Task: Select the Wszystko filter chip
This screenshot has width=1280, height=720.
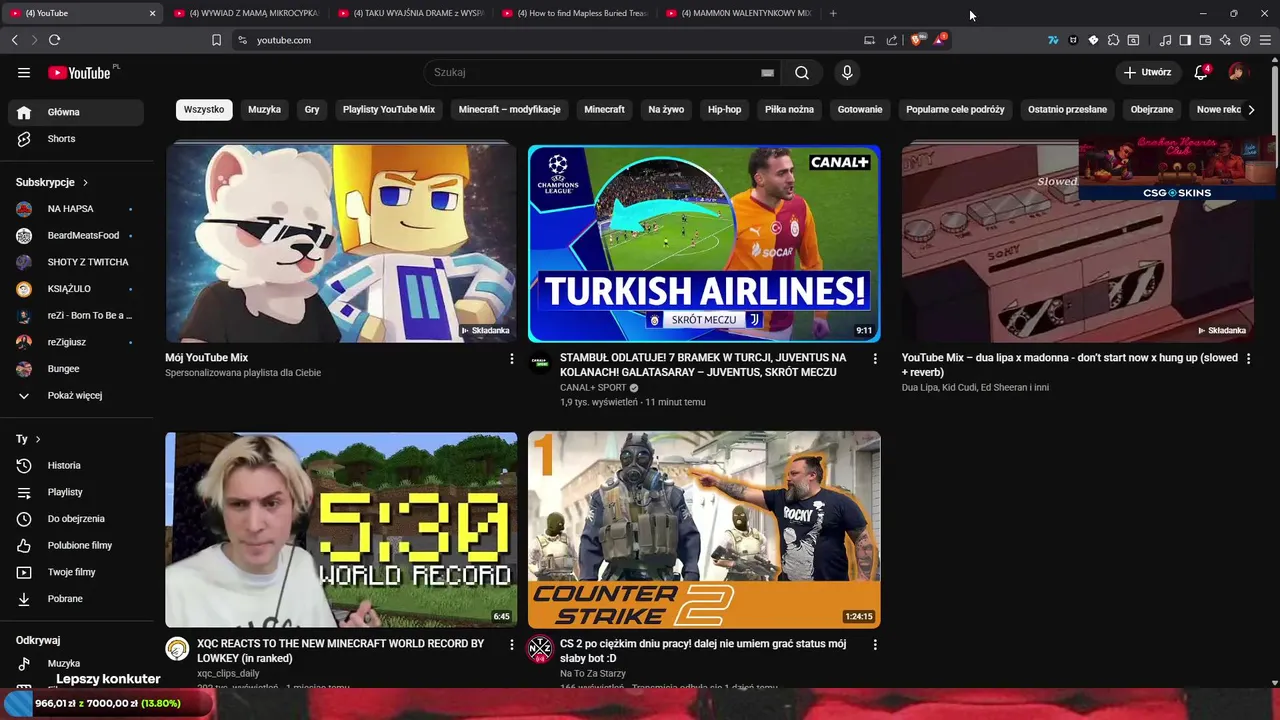Action: (x=204, y=109)
